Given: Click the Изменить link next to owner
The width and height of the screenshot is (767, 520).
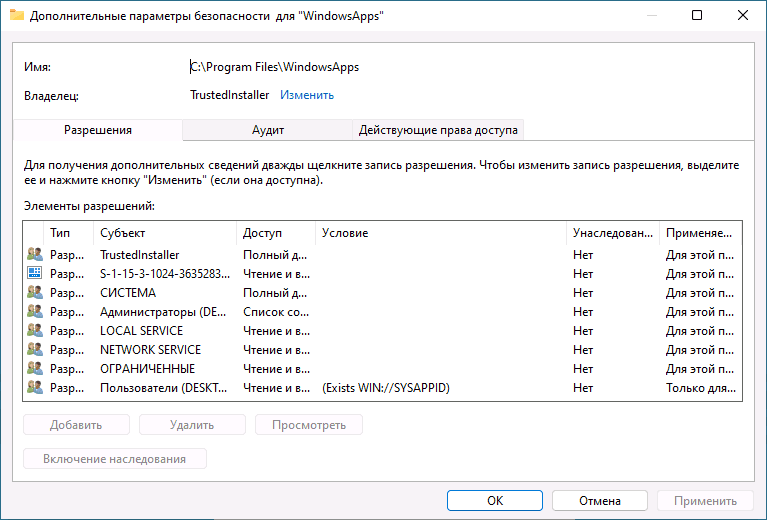Looking at the screenshot, I should click(307, 95).
